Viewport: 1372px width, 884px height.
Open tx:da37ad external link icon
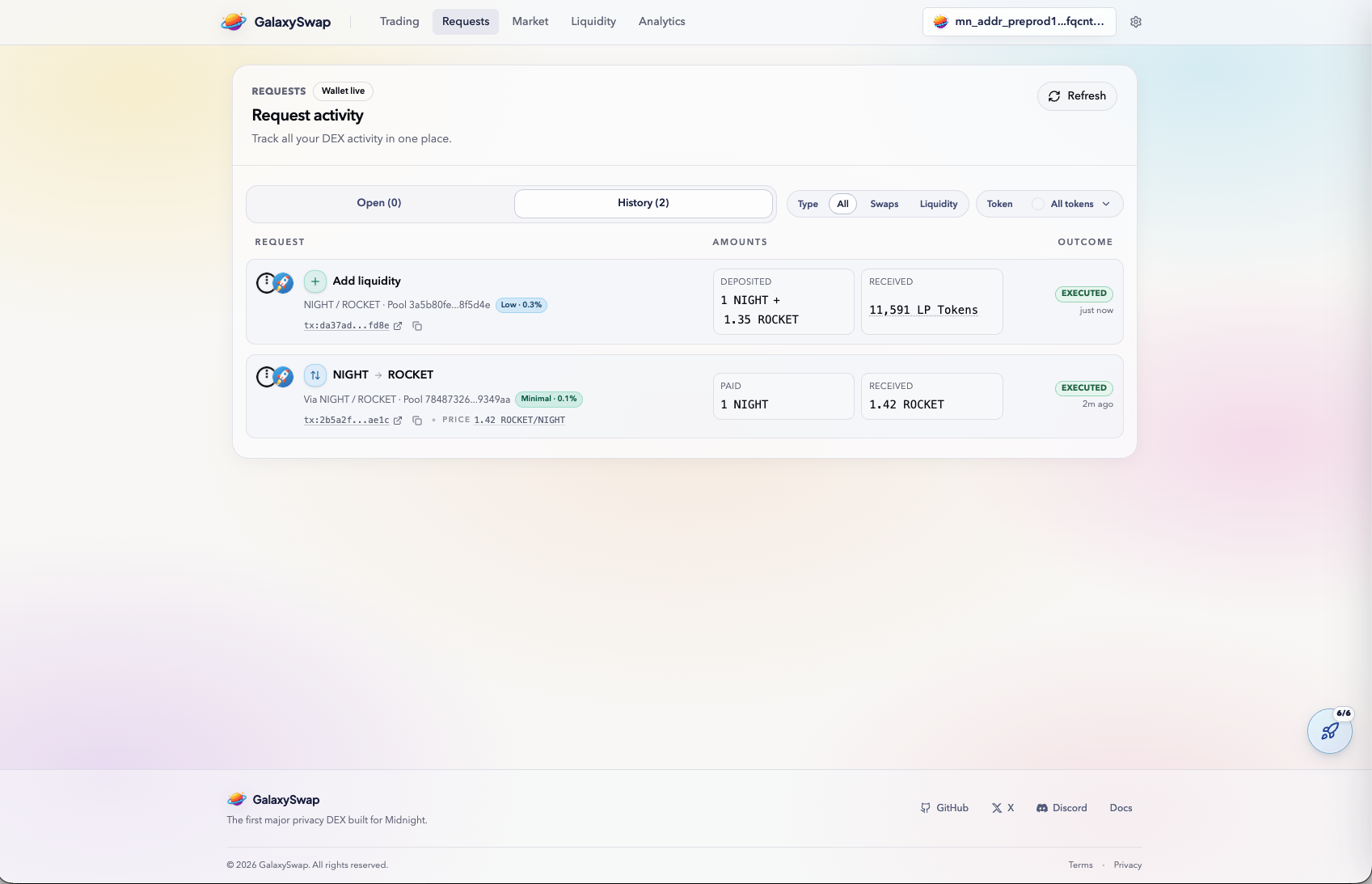(398, 326)
